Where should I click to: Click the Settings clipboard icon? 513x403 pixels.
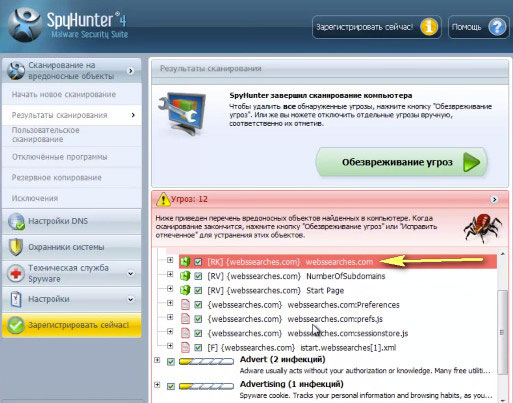(16, 299)
